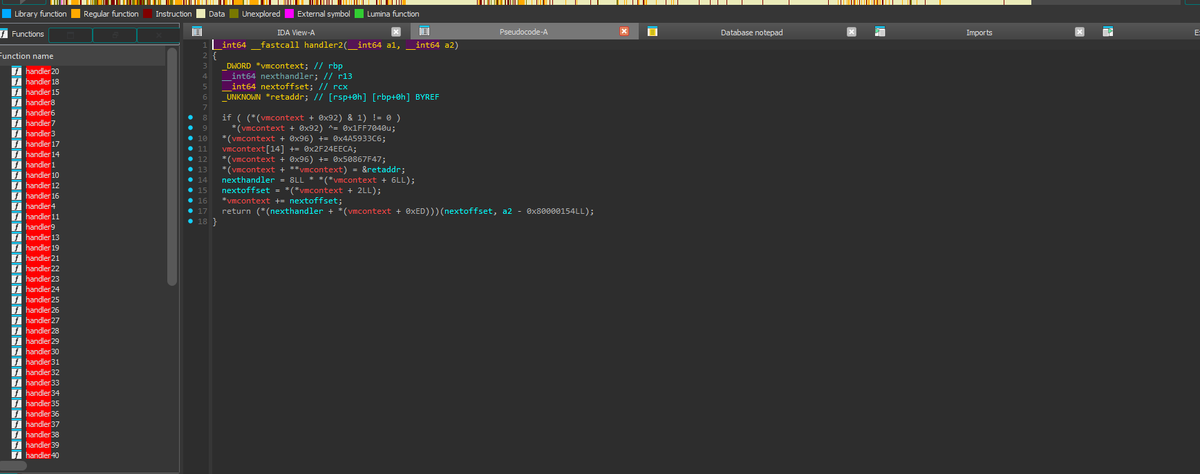The image size is (1200, 474).
Task: Switch to the IDA View-A tab
Action: (x=295, y=33)
